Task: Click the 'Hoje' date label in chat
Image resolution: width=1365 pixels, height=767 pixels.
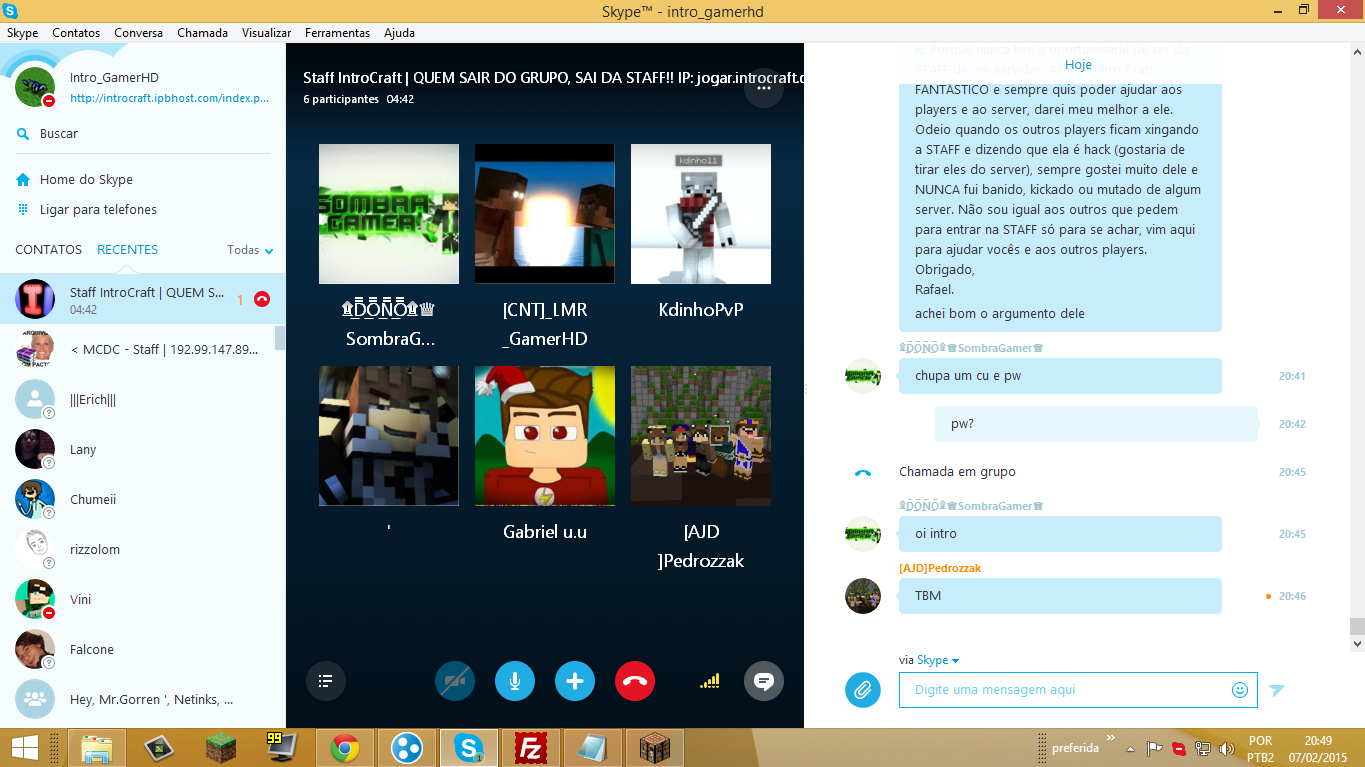Action: pyautogui.click(x=1078, y=64)
